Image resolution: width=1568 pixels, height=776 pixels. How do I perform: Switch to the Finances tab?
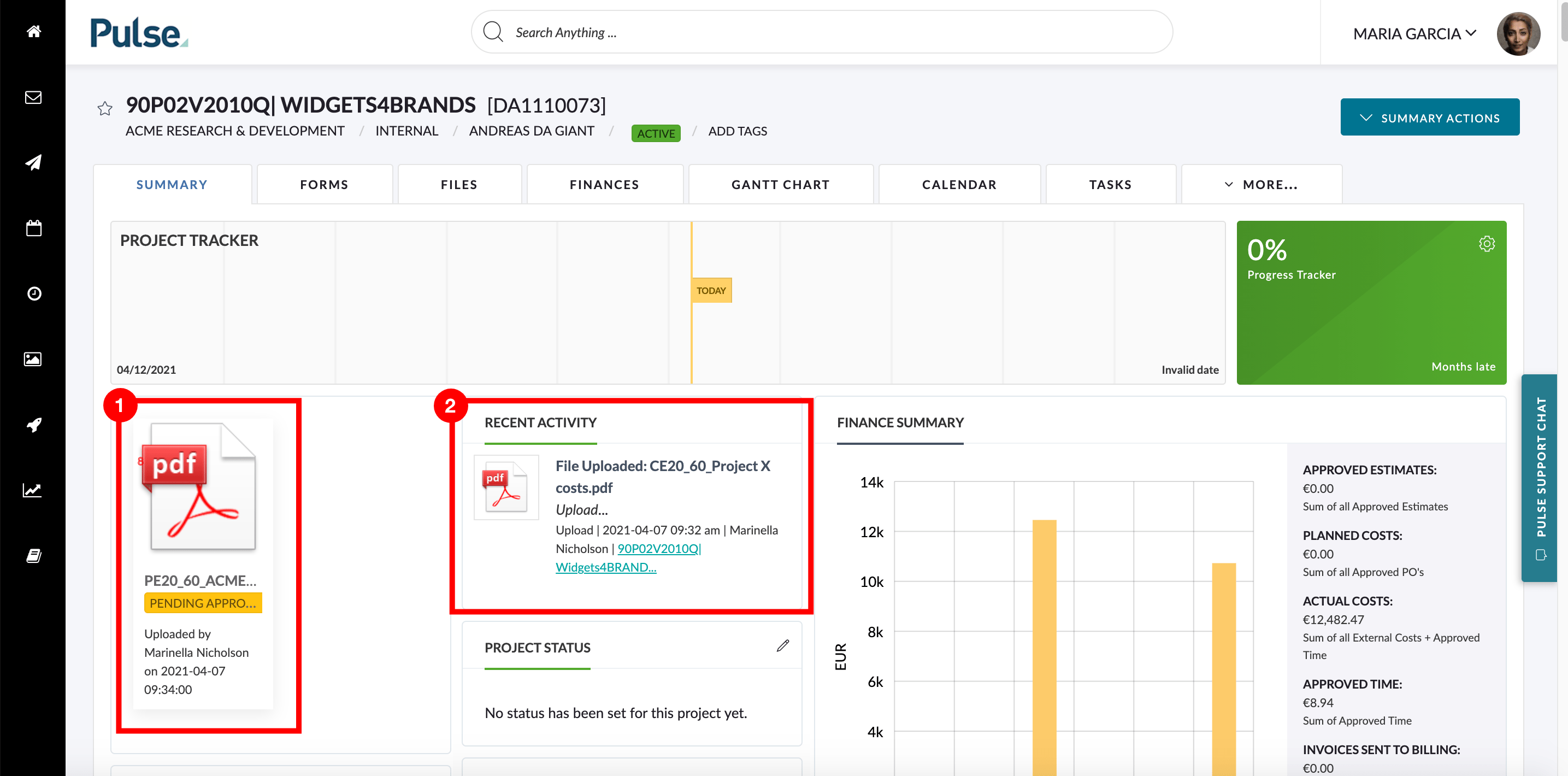(x=604, y=184)
